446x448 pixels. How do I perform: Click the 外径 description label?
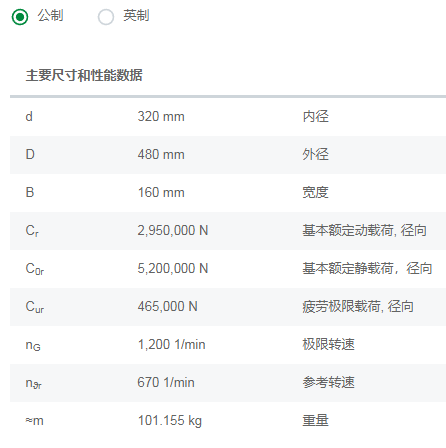click(x=315, y=155)
